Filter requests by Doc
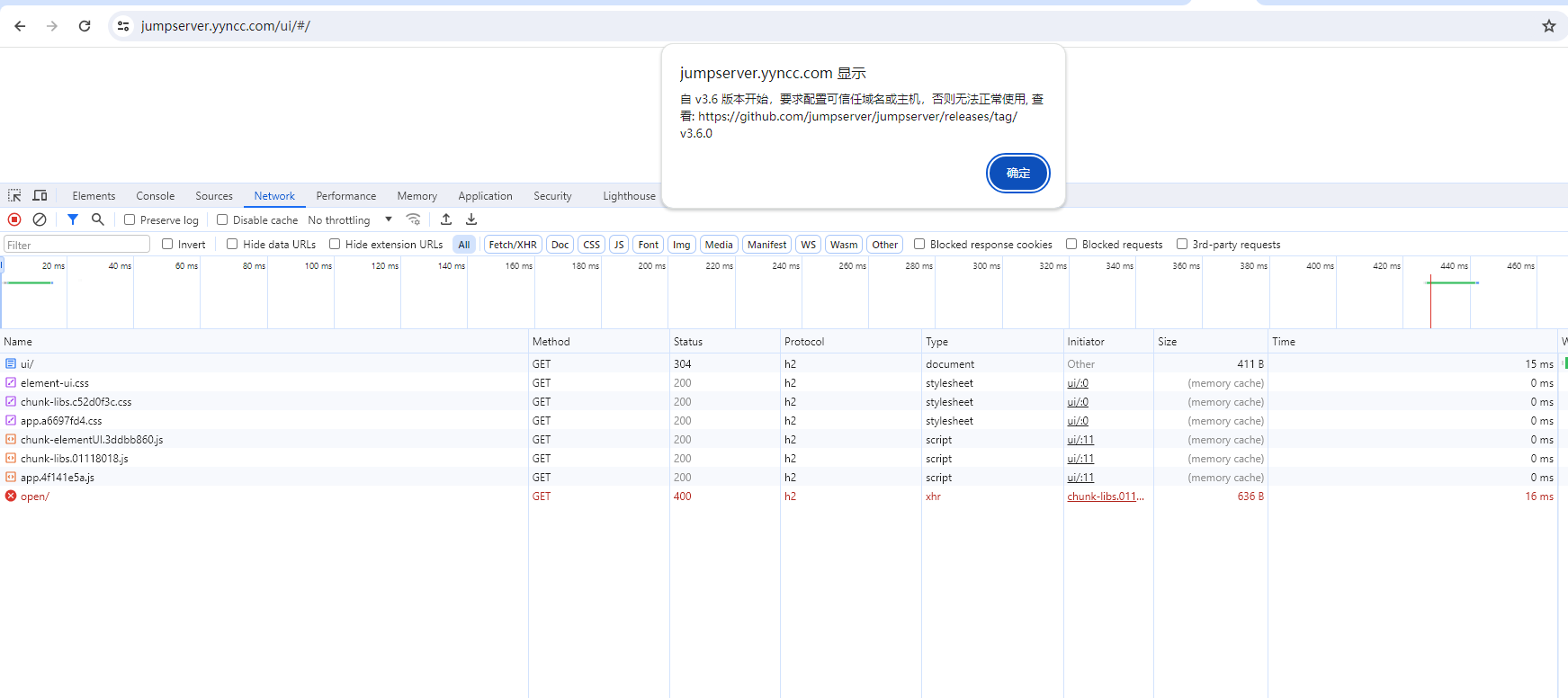Viewport: 1568px width, 698px height. [x=560, y=244]
